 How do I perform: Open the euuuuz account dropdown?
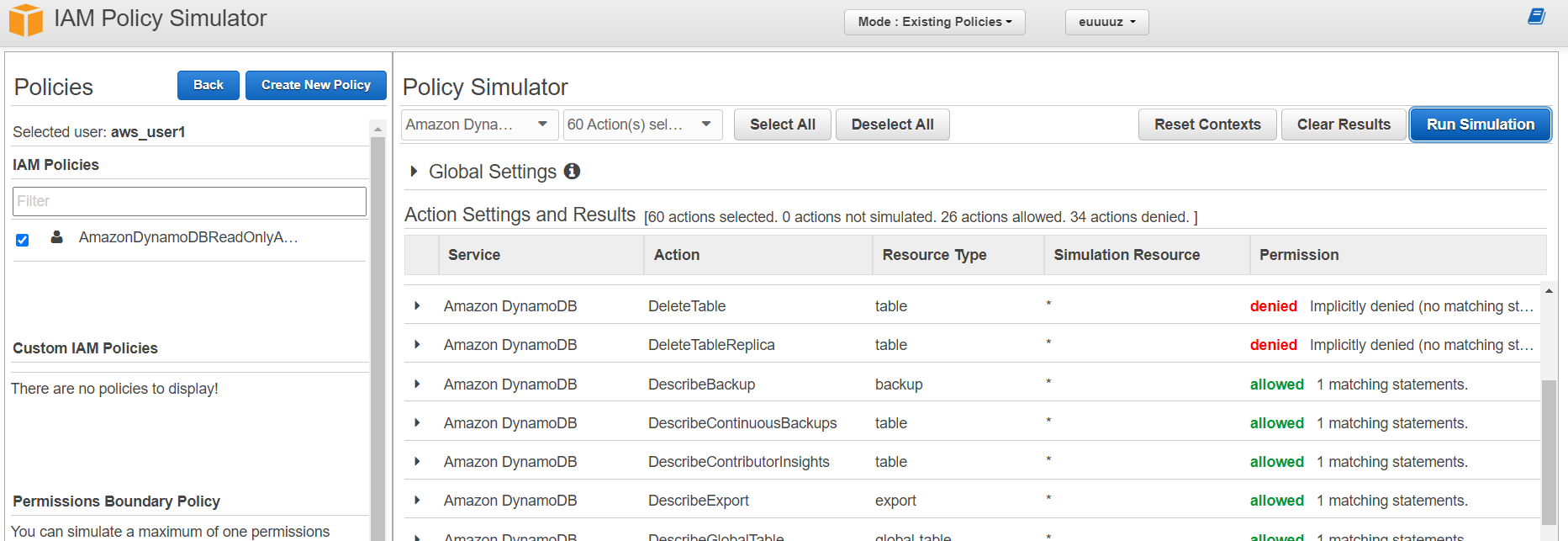click(1106, 22)
